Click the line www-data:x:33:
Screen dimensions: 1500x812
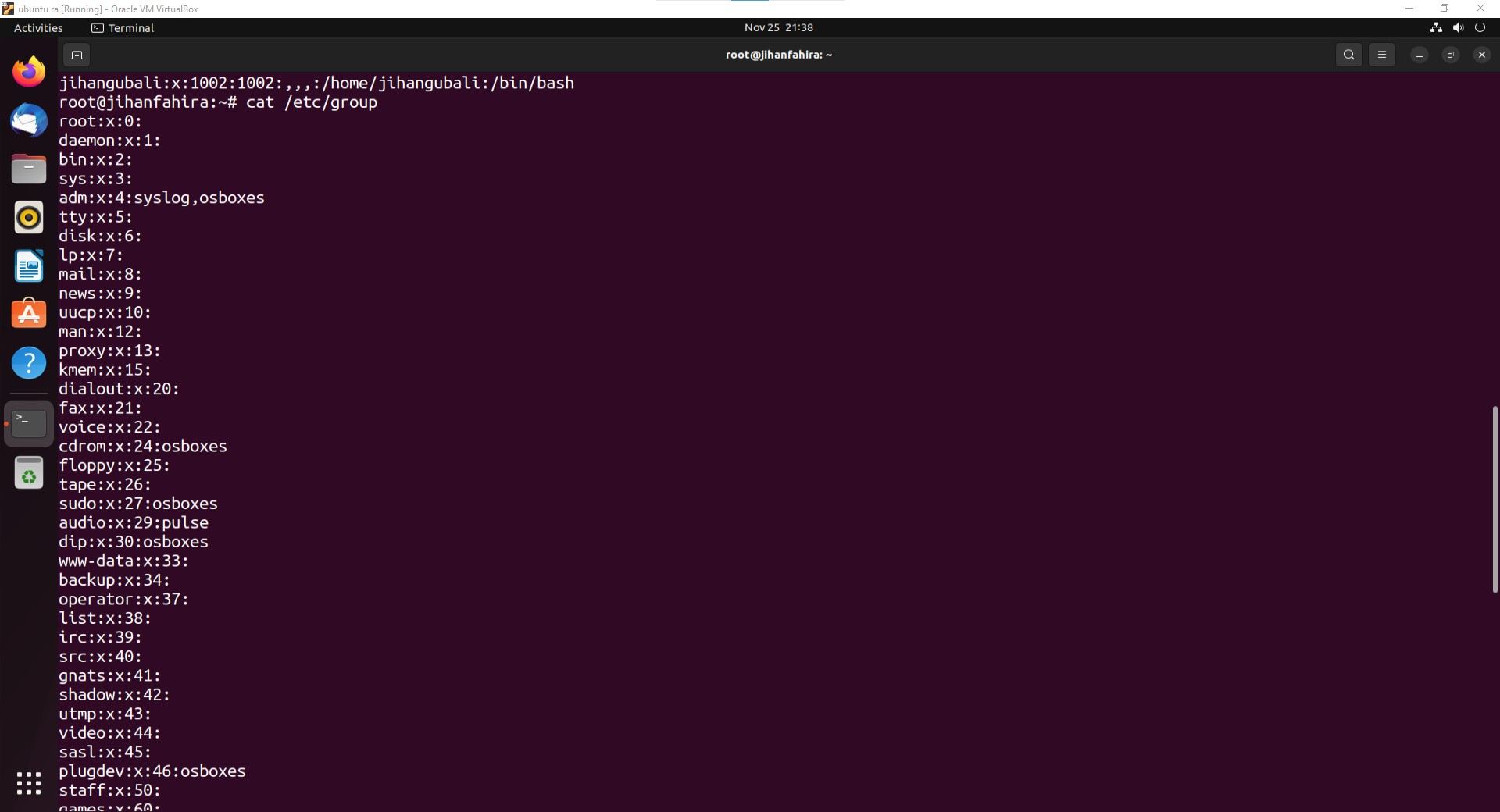[124, 561]
